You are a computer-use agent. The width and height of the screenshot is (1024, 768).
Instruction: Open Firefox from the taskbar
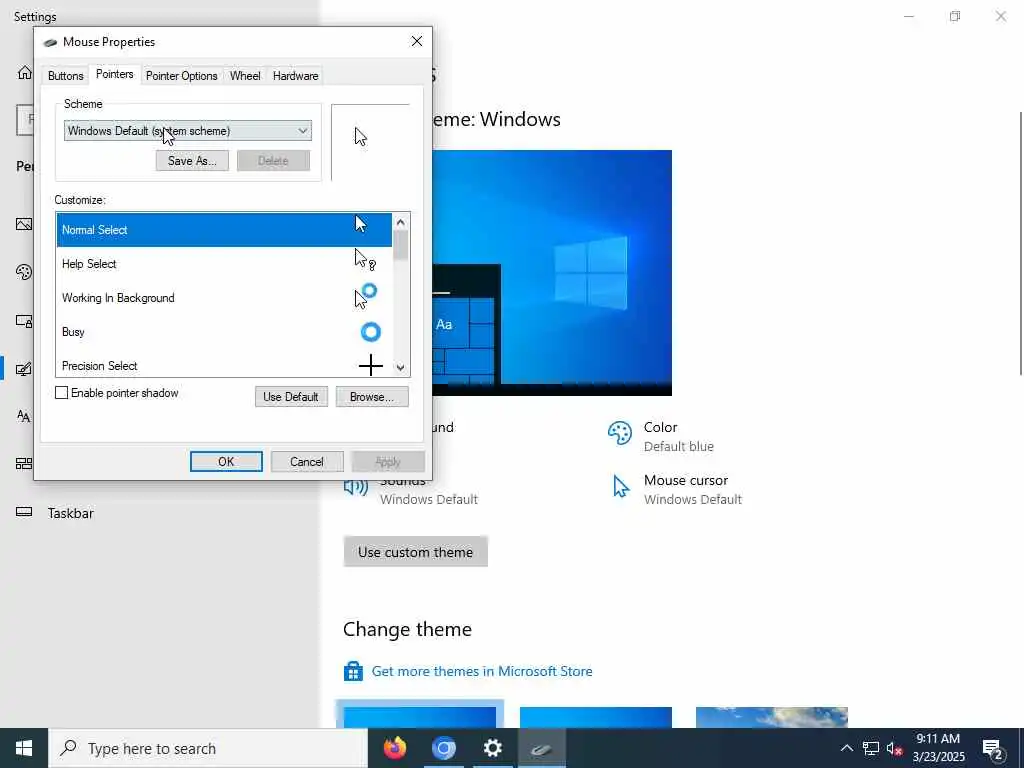[394, 748]
